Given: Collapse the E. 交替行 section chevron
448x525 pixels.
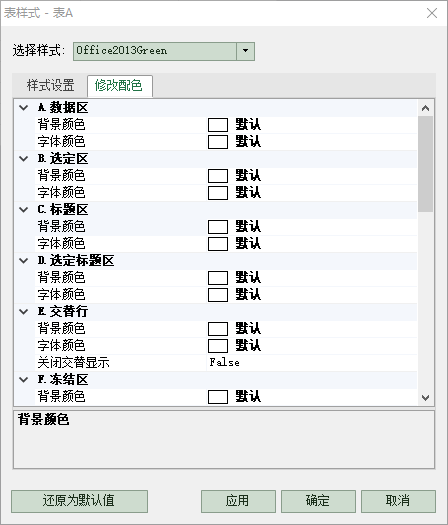Looking at the screenshot, I should 23,311.
